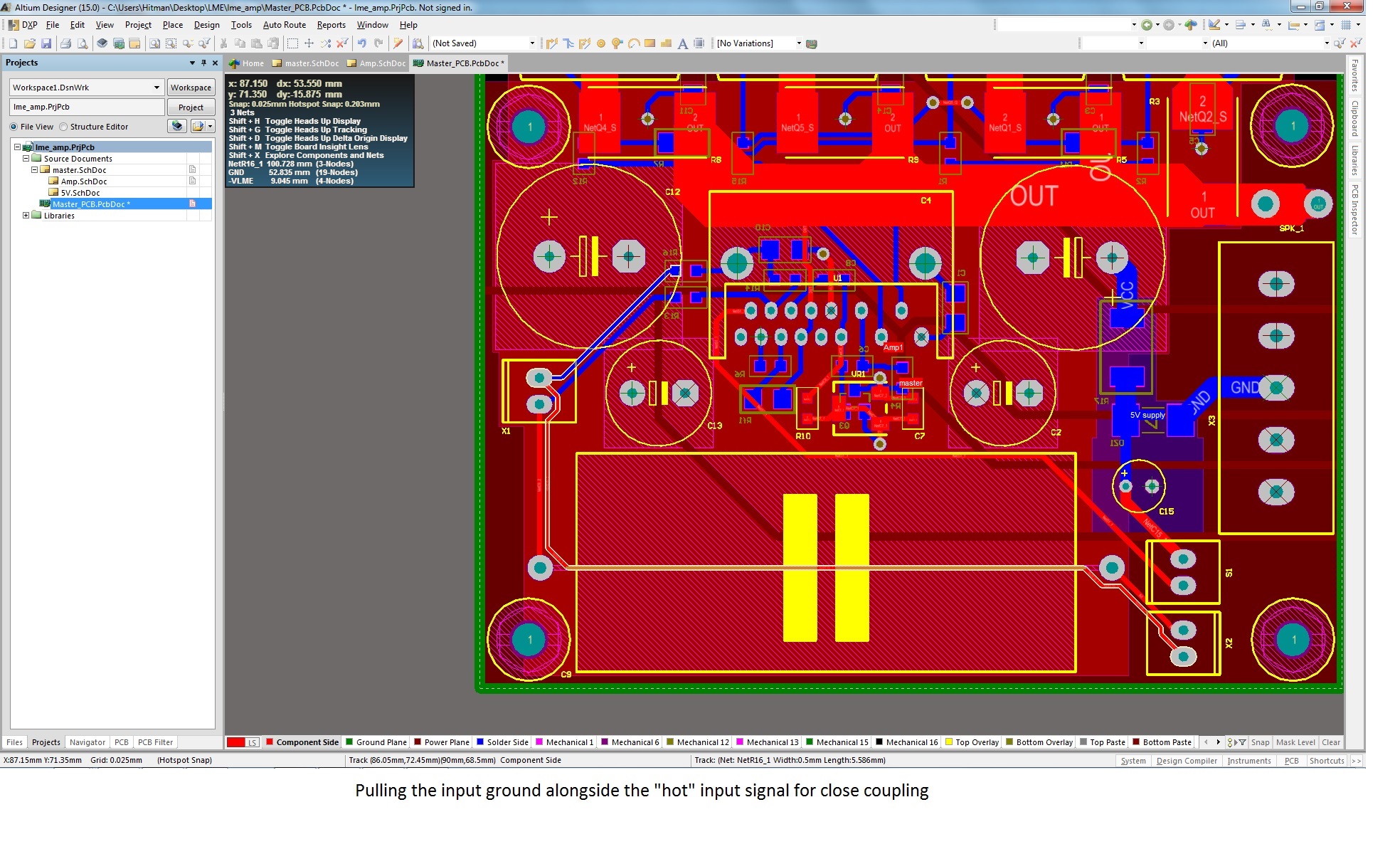Viewport: 1400px width, 844px height.
Task: Click the Cross probe icon
Action: tap(398, 43)
